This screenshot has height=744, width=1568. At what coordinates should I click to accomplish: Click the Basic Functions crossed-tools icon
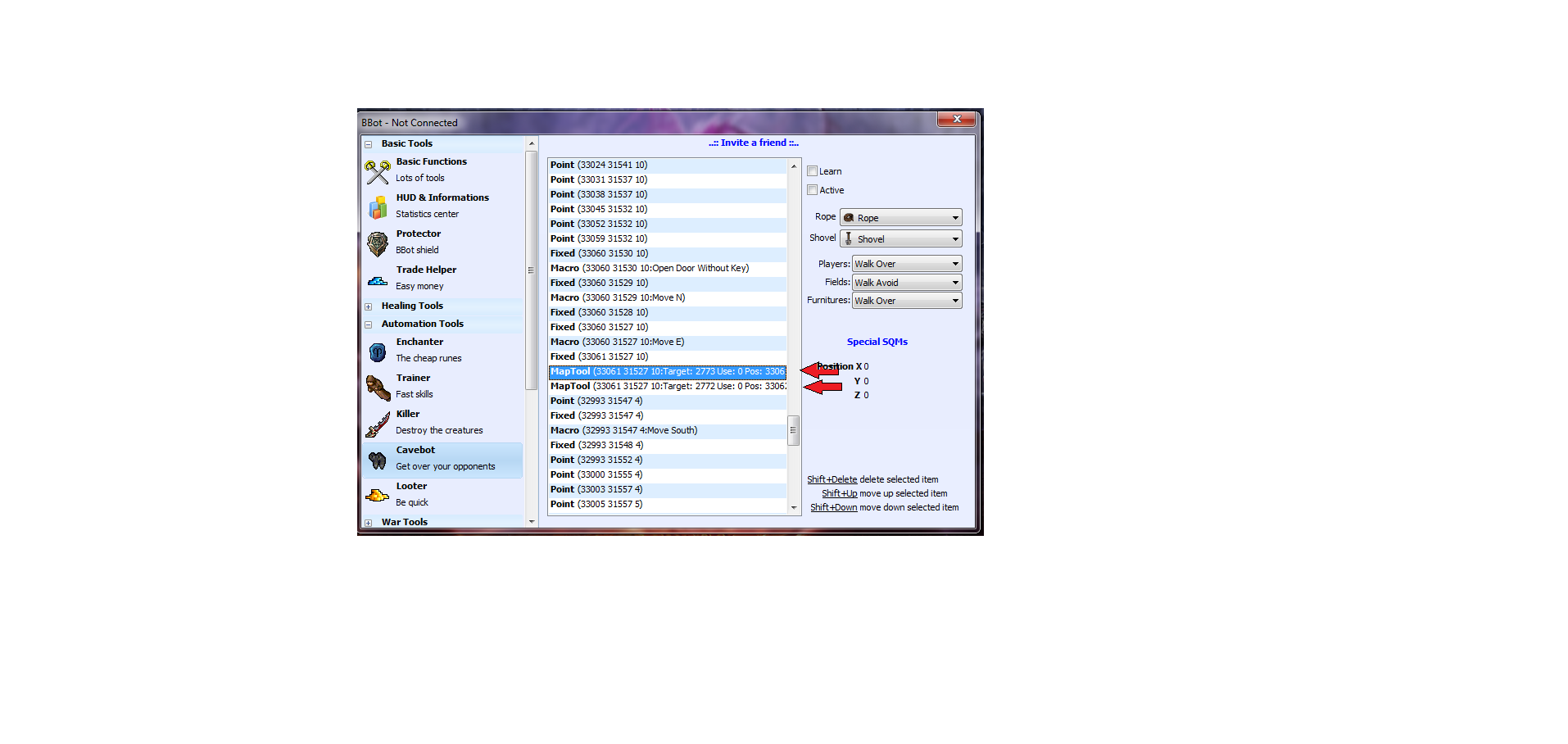(378, 171)
